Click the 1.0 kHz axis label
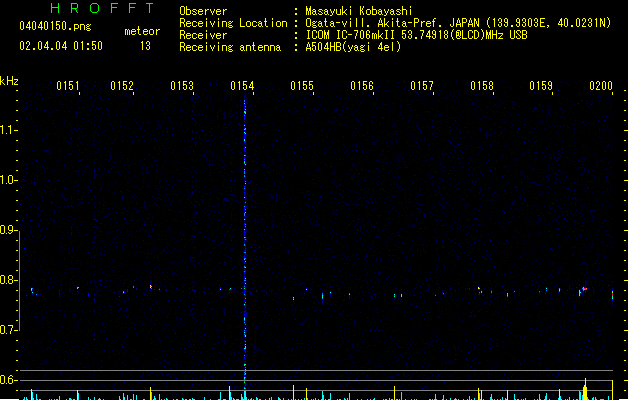Viewport: 629px width, 400px height. 7,180
